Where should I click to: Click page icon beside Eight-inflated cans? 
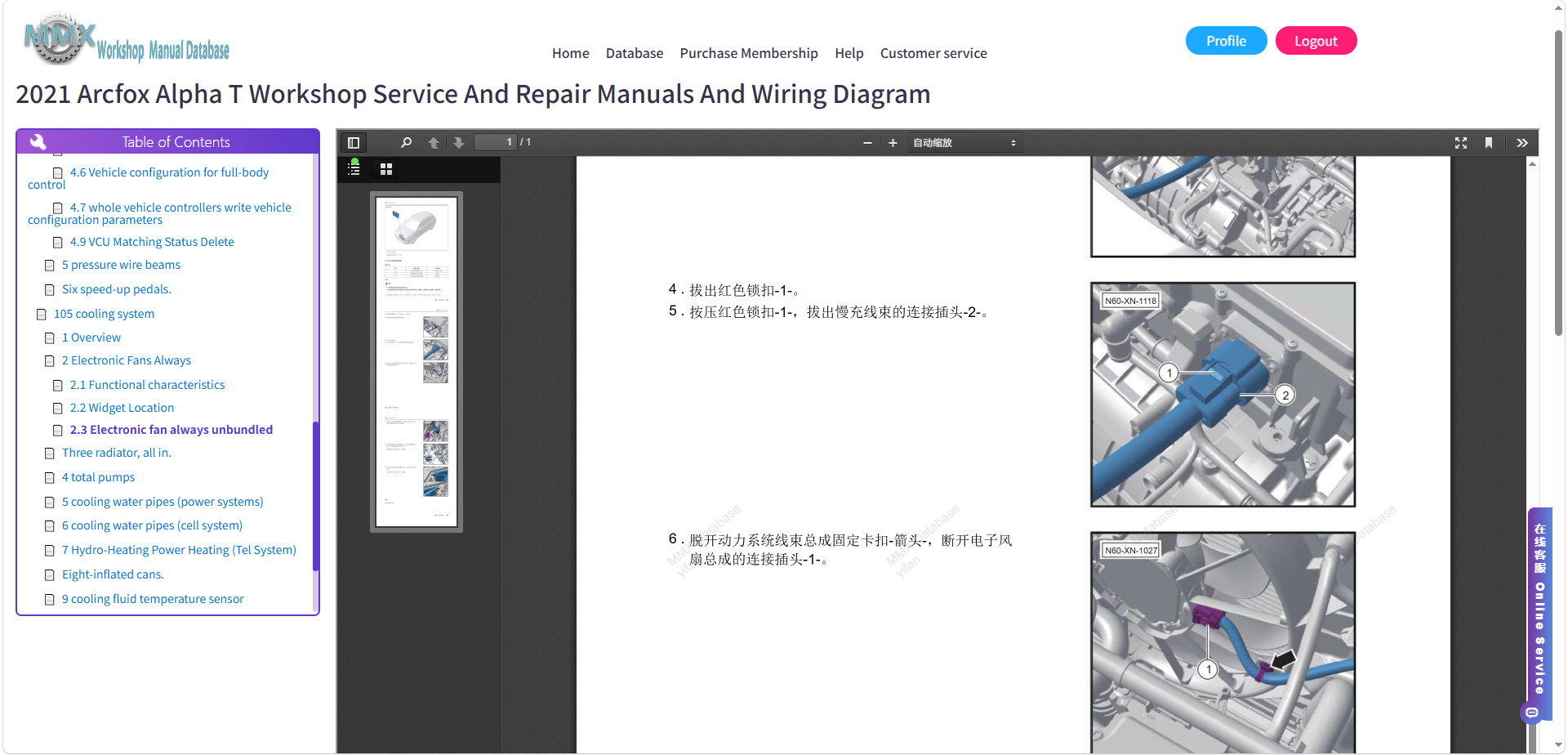click(50, 575)
